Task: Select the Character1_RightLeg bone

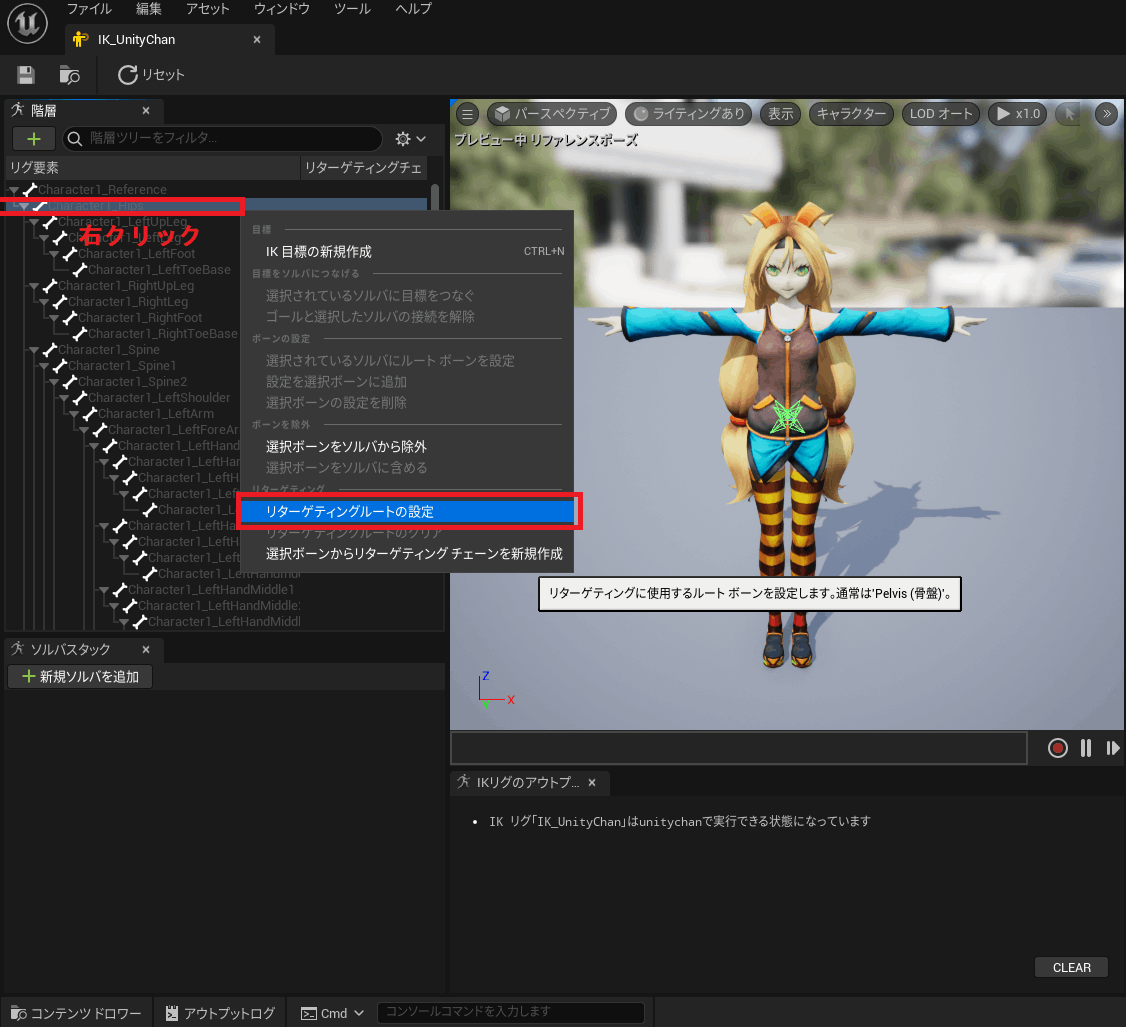Action: [x=128, y=302]
